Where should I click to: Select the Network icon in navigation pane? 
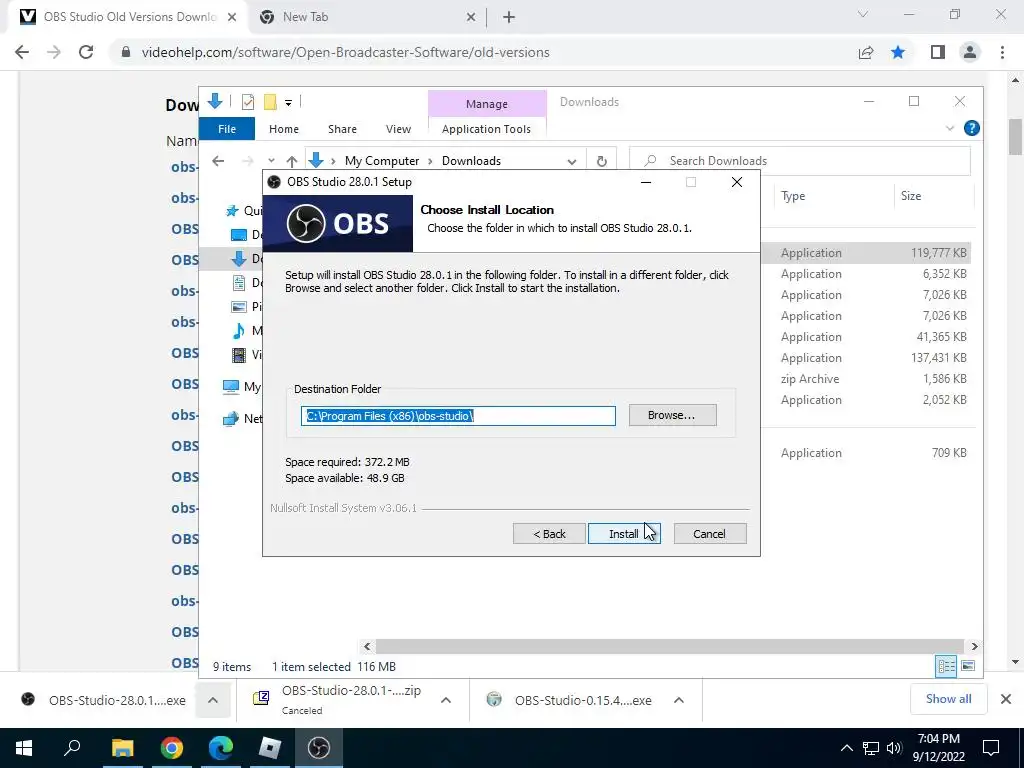(231, 419)
